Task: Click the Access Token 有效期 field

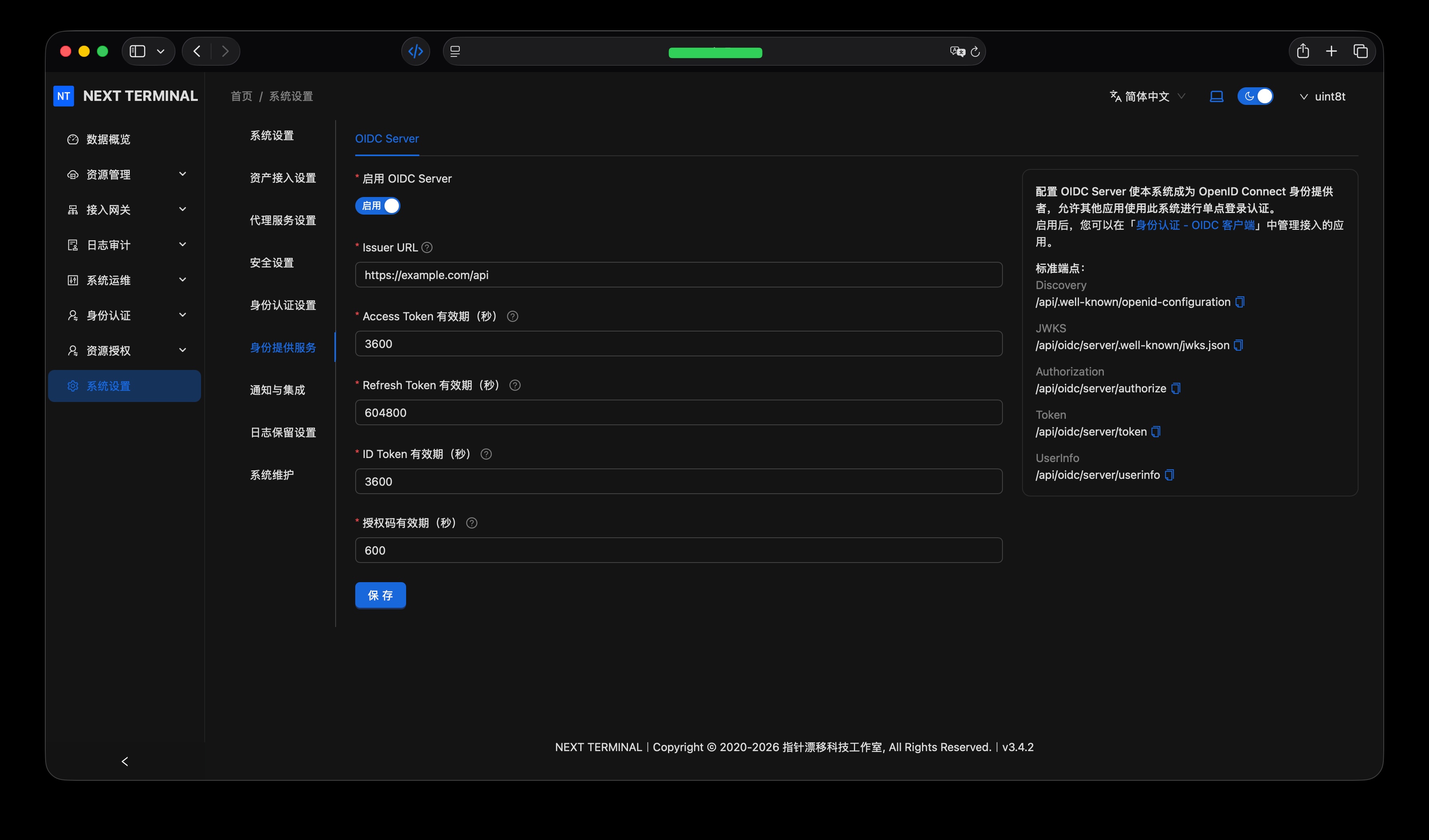Action: 679,344
